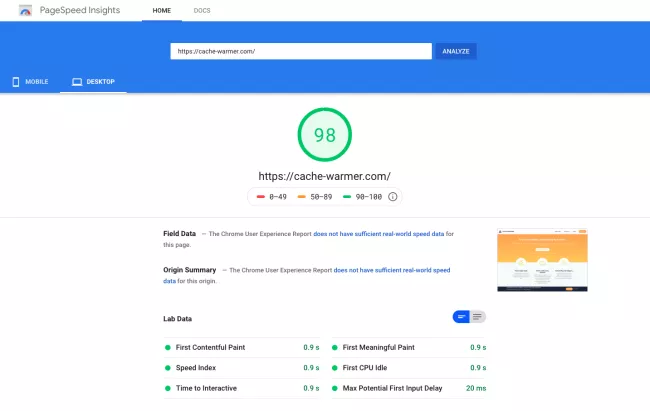The image size is (650, 411).
Task: Click green dot beside Speed Index
Action: click(x=167, y=368)
